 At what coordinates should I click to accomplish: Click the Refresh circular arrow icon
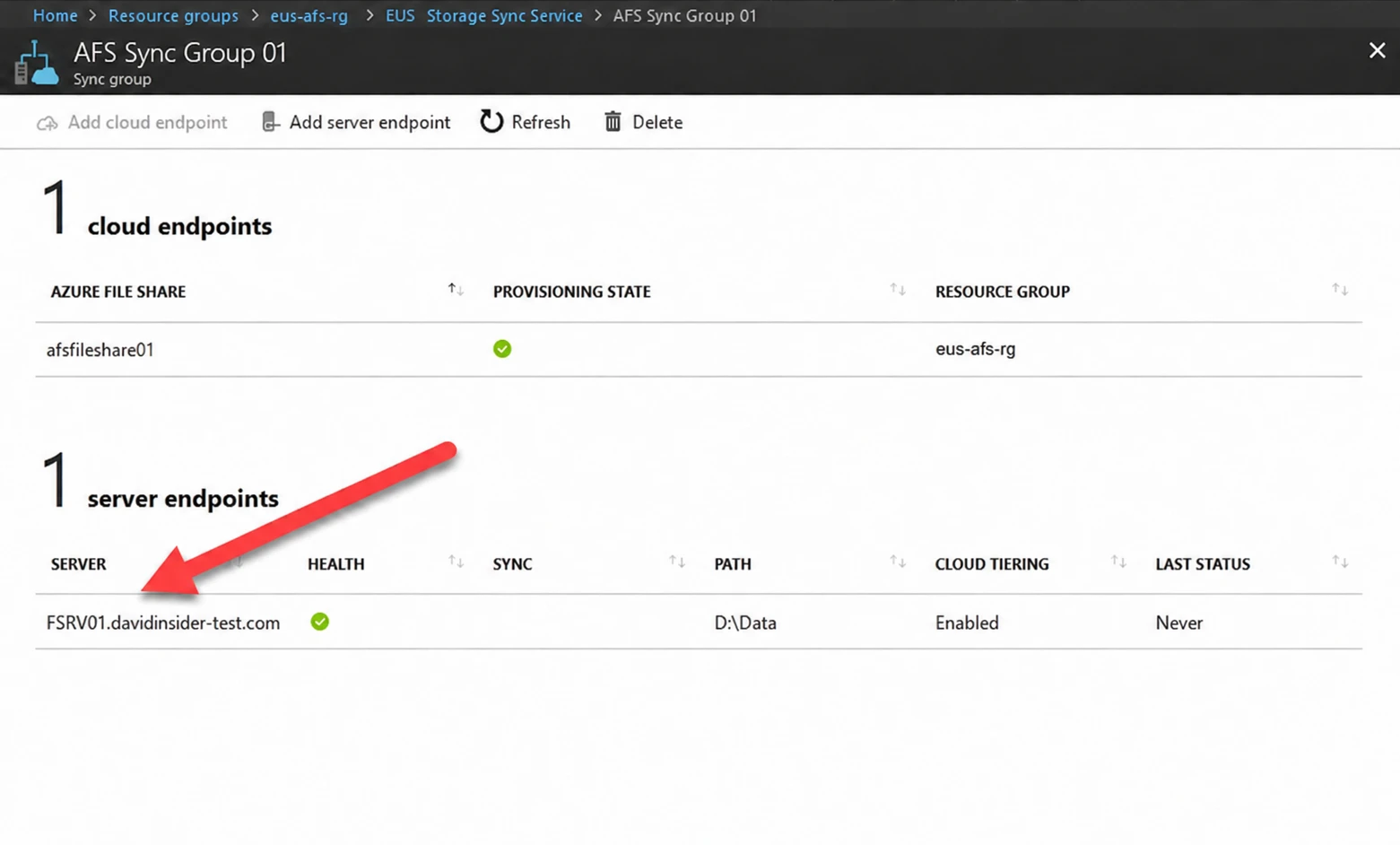tap(491, 121)
